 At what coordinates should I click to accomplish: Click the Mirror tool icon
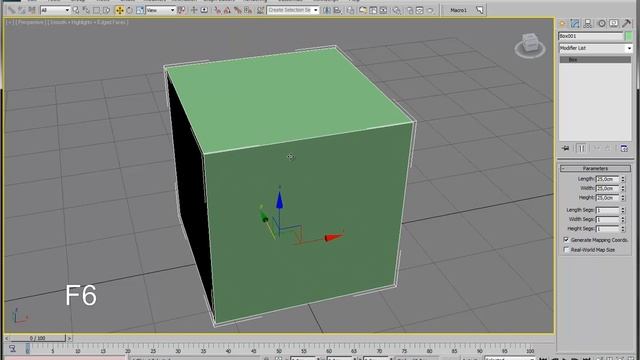327,10
